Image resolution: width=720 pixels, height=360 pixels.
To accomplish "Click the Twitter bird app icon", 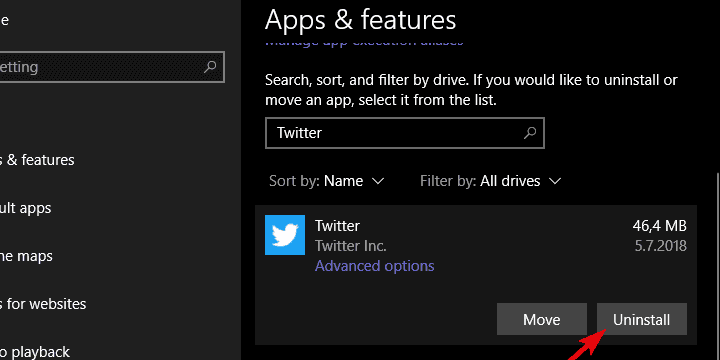I will [x=285, y=235].
